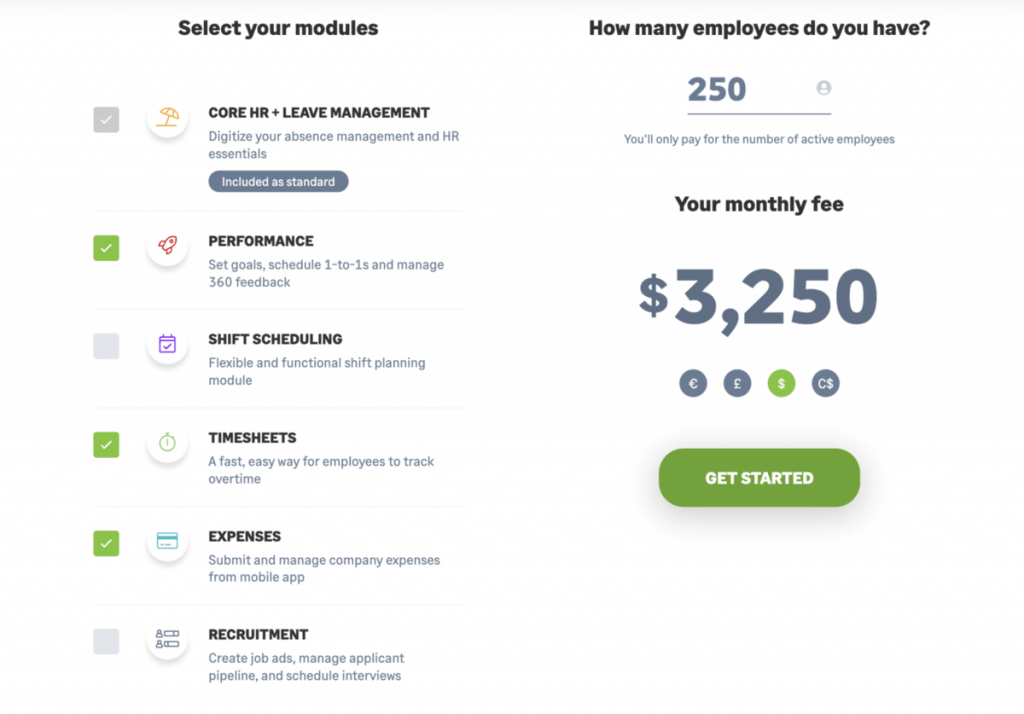The image size is (1024, 714).
Task: Disable the Performance module checkbox
Action: click(x=106, y=247)
